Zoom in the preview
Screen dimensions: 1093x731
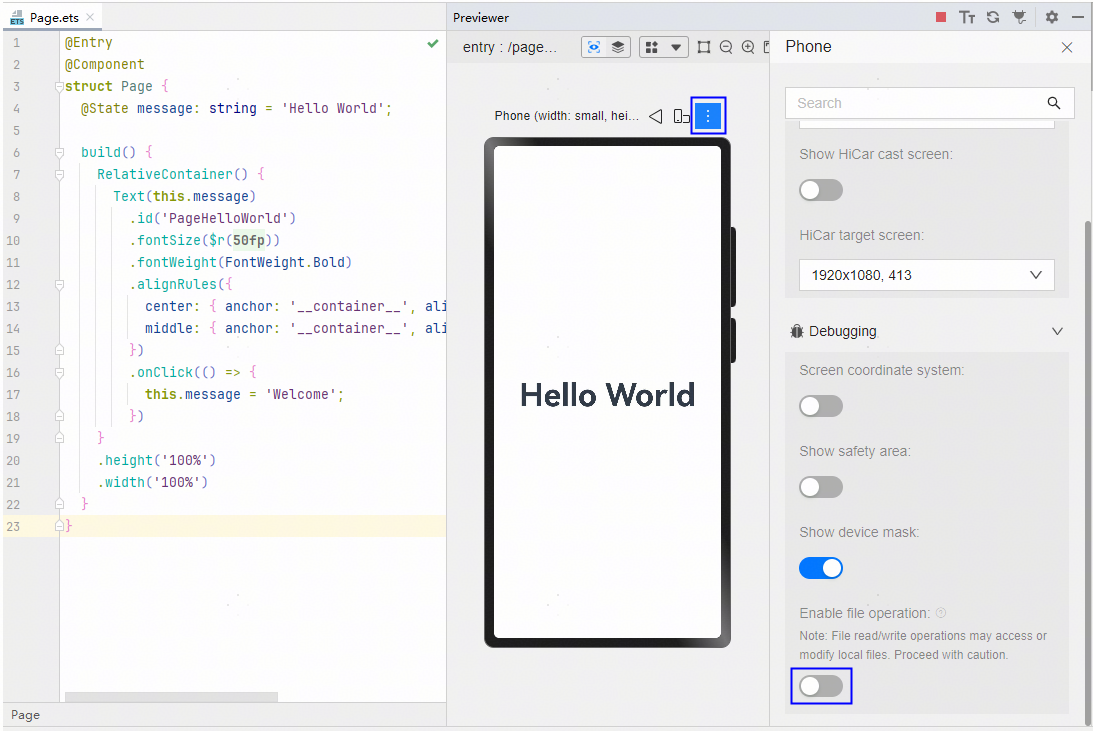click(748, 47)
